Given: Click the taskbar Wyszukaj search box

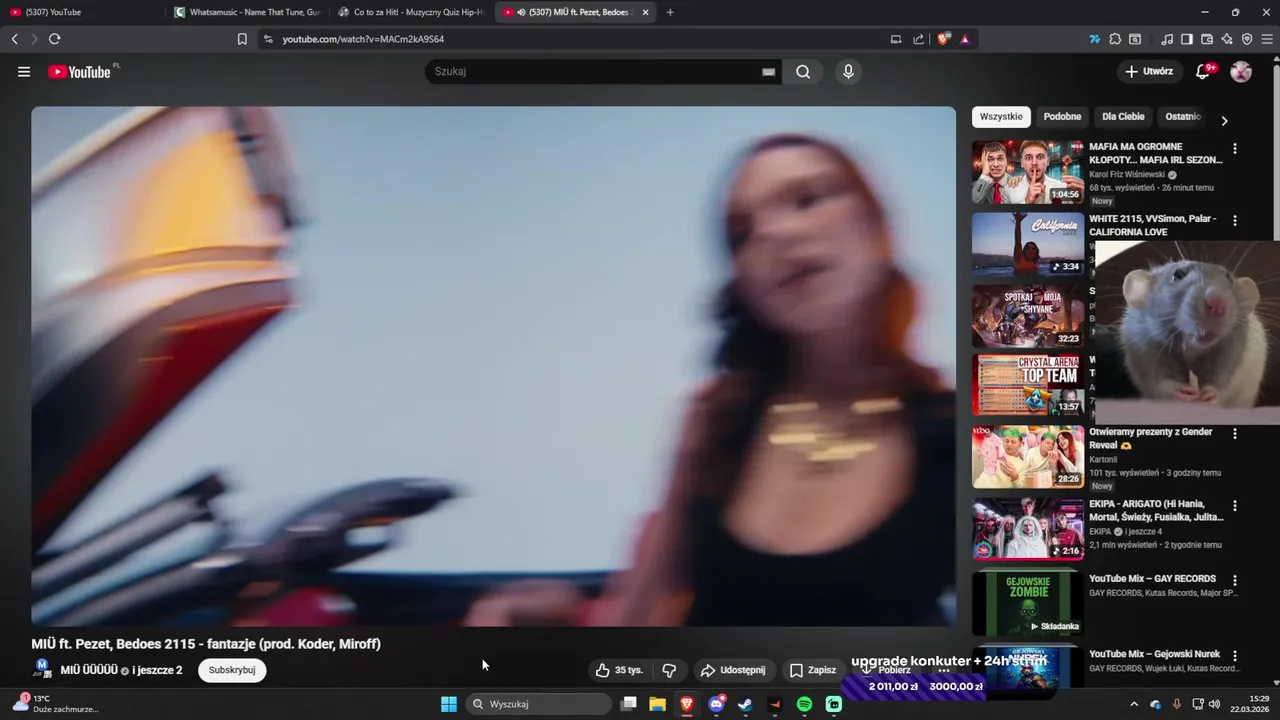Looking at the screenshot, I should pos(540,704).
